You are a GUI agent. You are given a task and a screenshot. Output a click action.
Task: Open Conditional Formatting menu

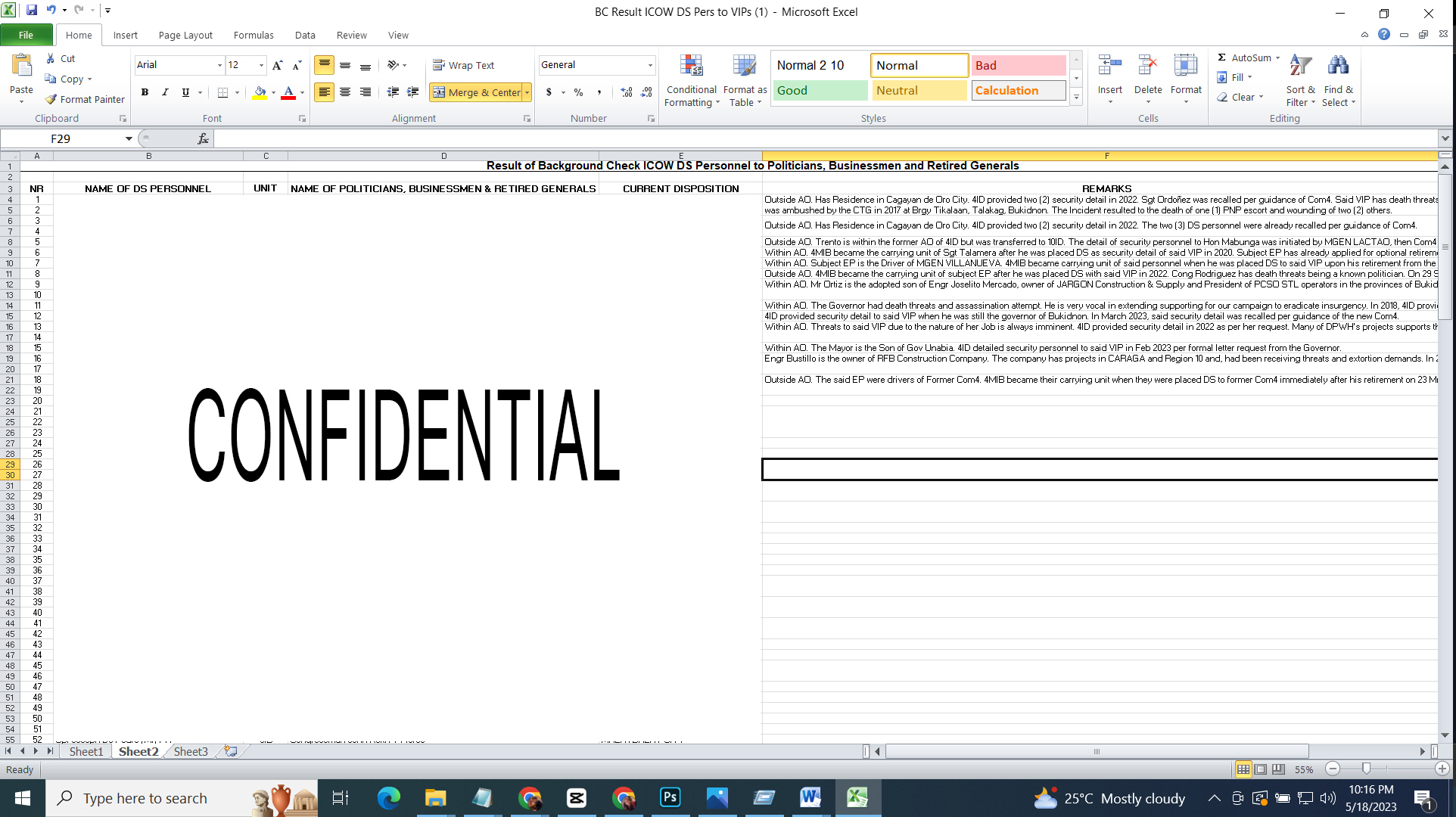(x=691, y=81)
